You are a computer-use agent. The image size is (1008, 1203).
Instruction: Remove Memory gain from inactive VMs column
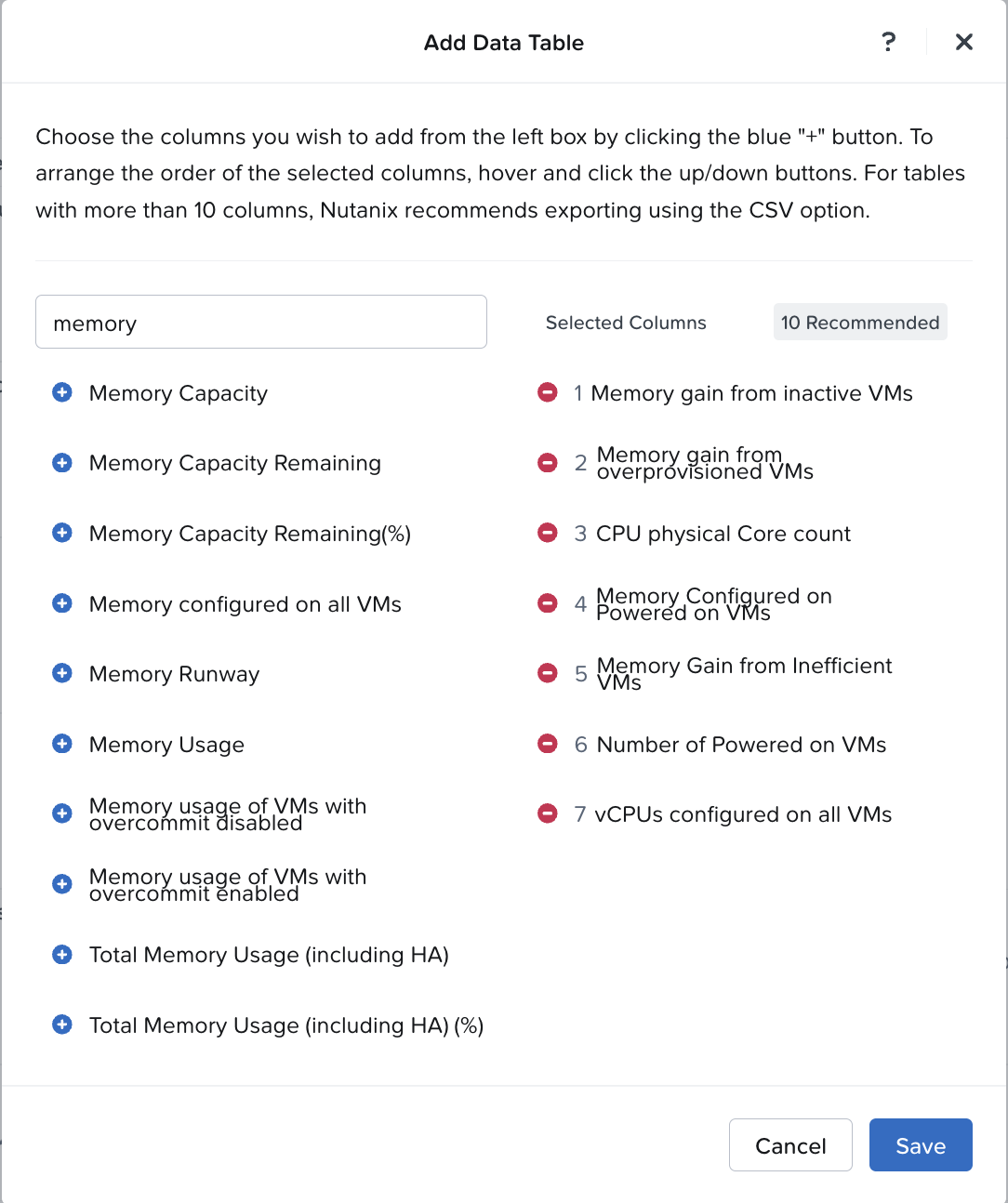pyautogui.click(x=548, y=392)
